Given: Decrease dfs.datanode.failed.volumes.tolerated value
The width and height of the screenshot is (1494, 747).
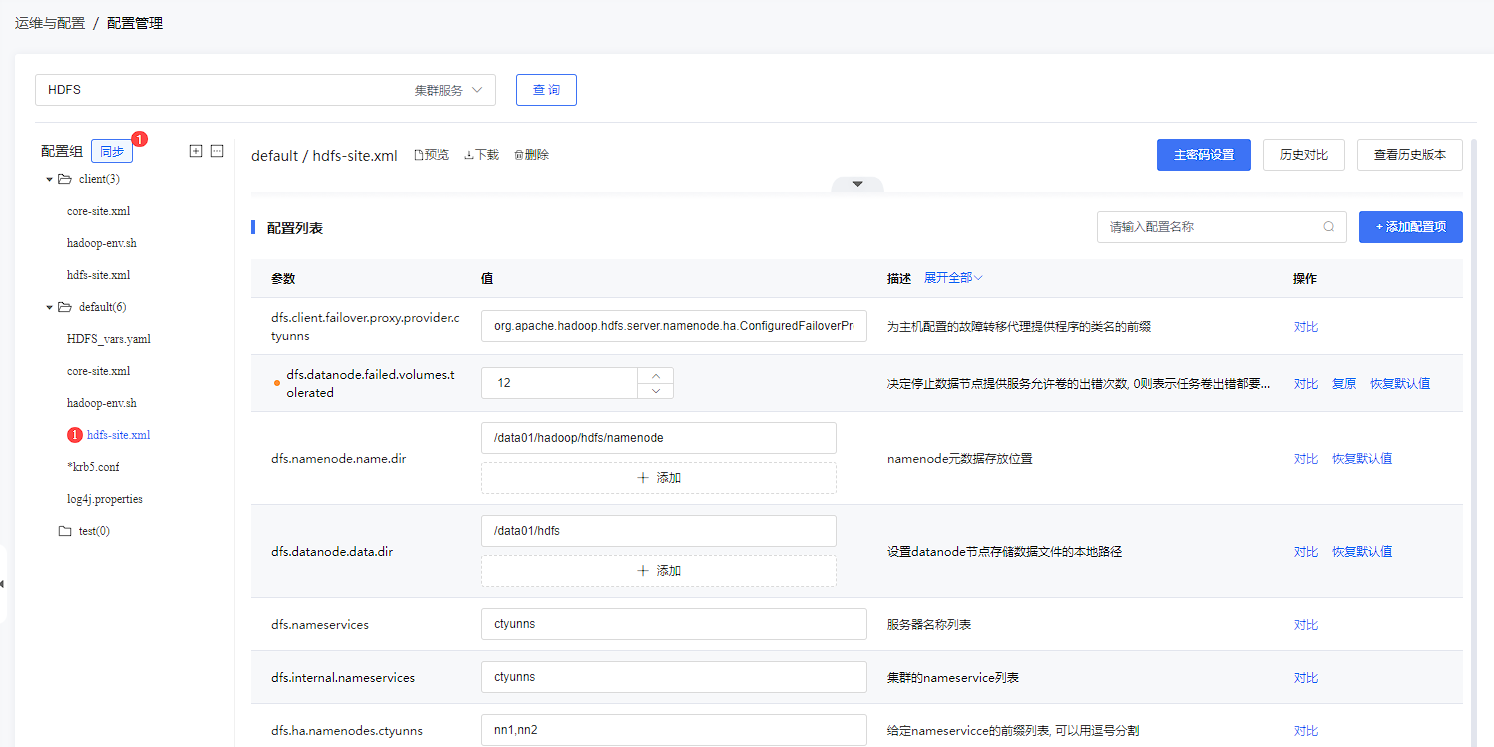Looking at the screenshot, I should point(656,390).
